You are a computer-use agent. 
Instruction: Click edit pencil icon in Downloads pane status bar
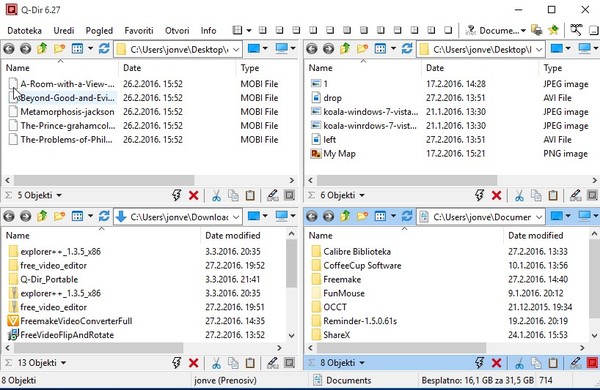[x=272, y=363]
